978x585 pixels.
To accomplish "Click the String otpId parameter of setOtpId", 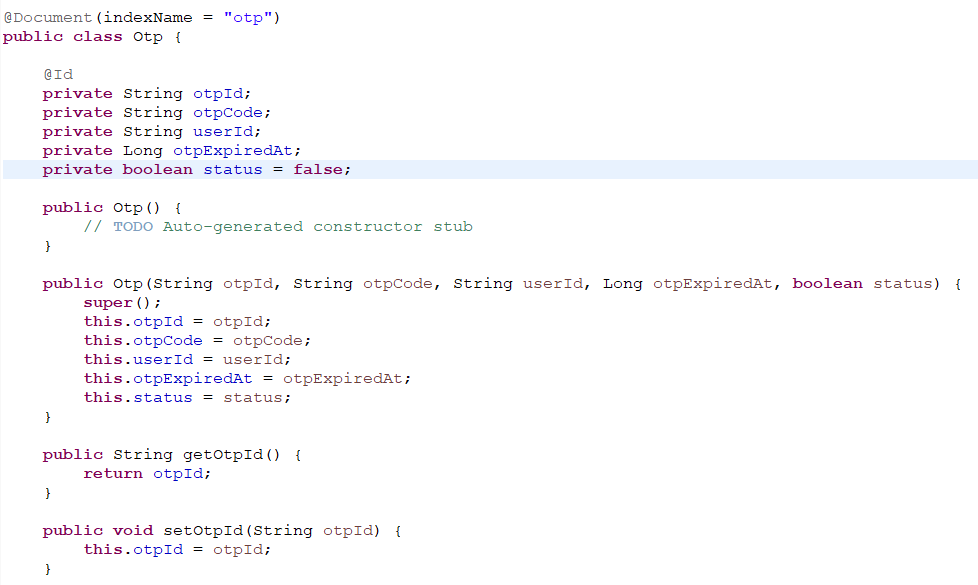I will point(313,531).
